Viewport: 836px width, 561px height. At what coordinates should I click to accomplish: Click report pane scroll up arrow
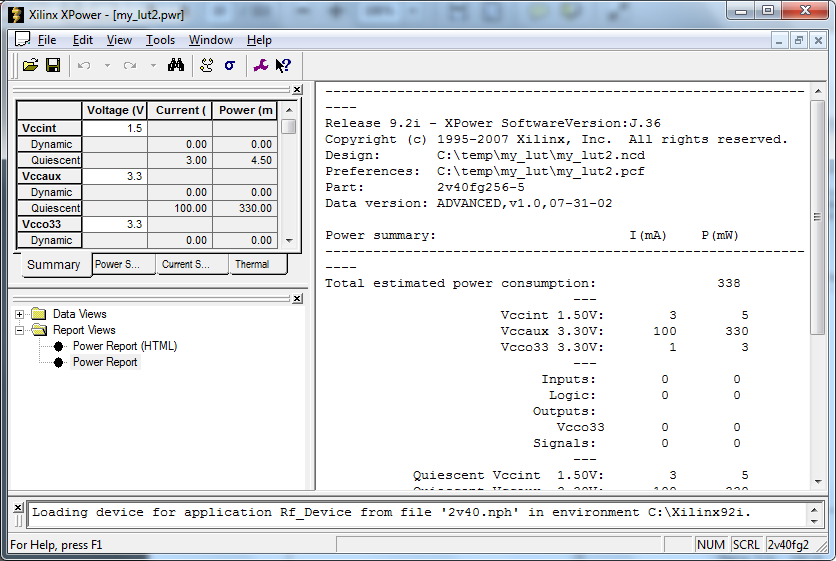click(818, 91)
